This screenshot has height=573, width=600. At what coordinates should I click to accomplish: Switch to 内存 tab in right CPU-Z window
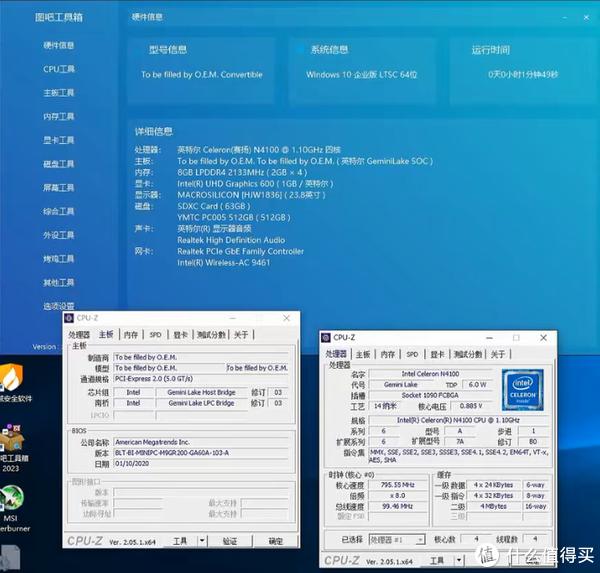388,355
